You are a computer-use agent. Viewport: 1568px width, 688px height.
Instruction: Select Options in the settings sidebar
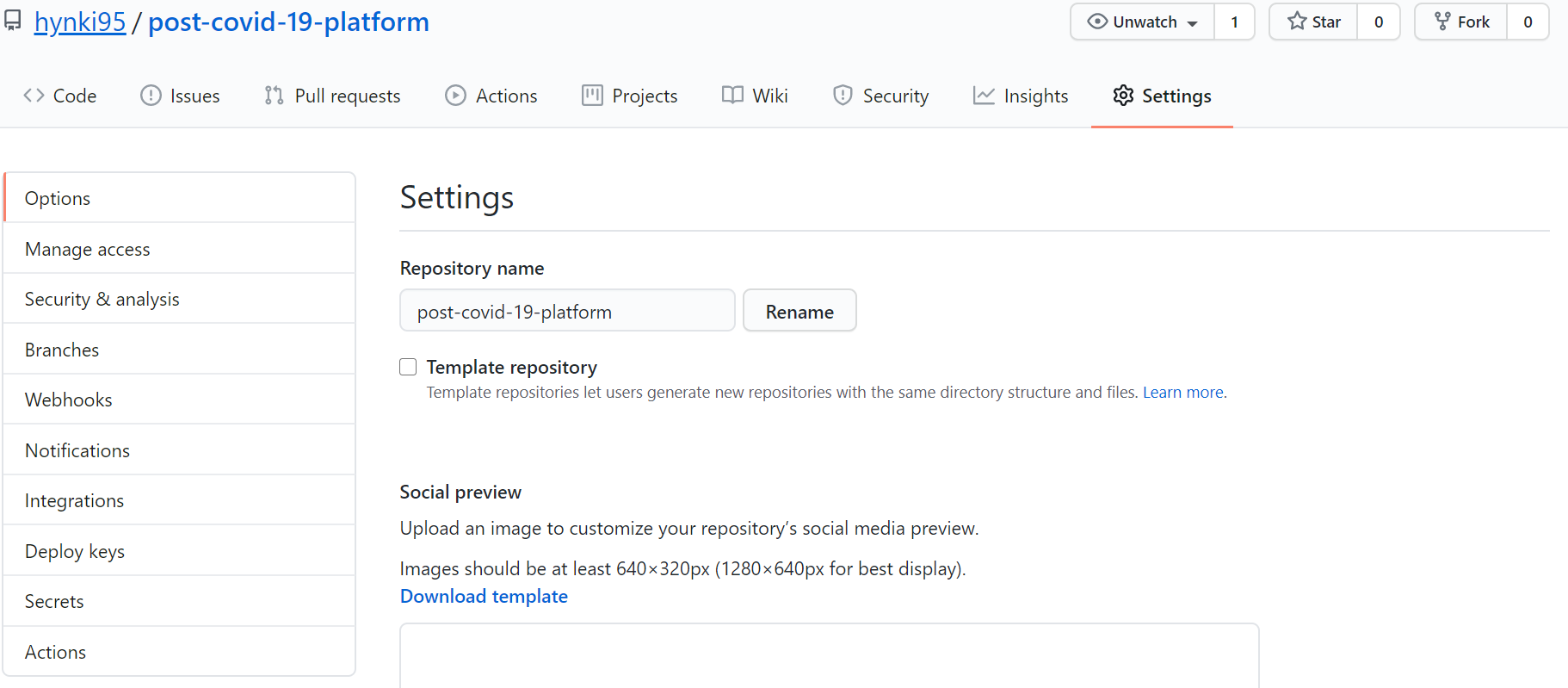coord(179,198)
